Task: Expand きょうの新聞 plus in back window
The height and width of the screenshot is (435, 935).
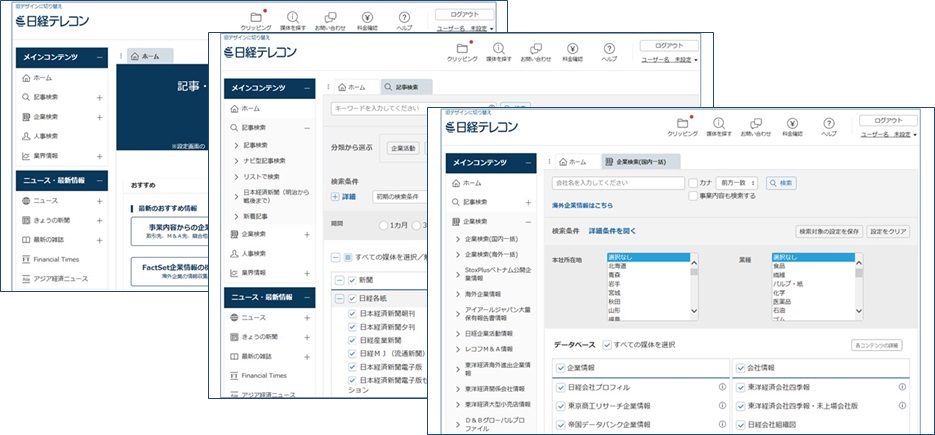Action: click(x=99, y=220)
